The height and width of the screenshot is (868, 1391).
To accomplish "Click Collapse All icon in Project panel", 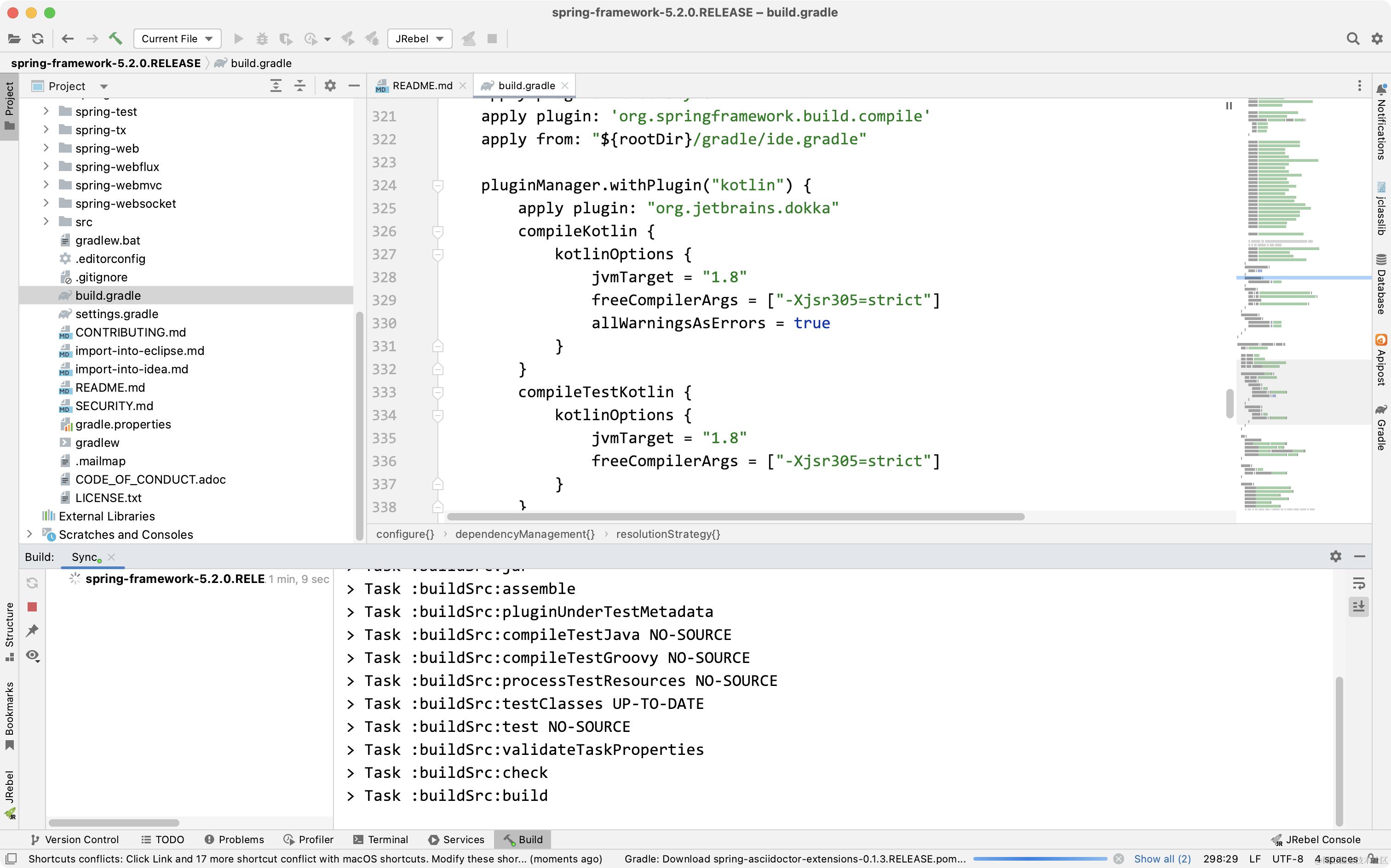I will coord(300,86).
